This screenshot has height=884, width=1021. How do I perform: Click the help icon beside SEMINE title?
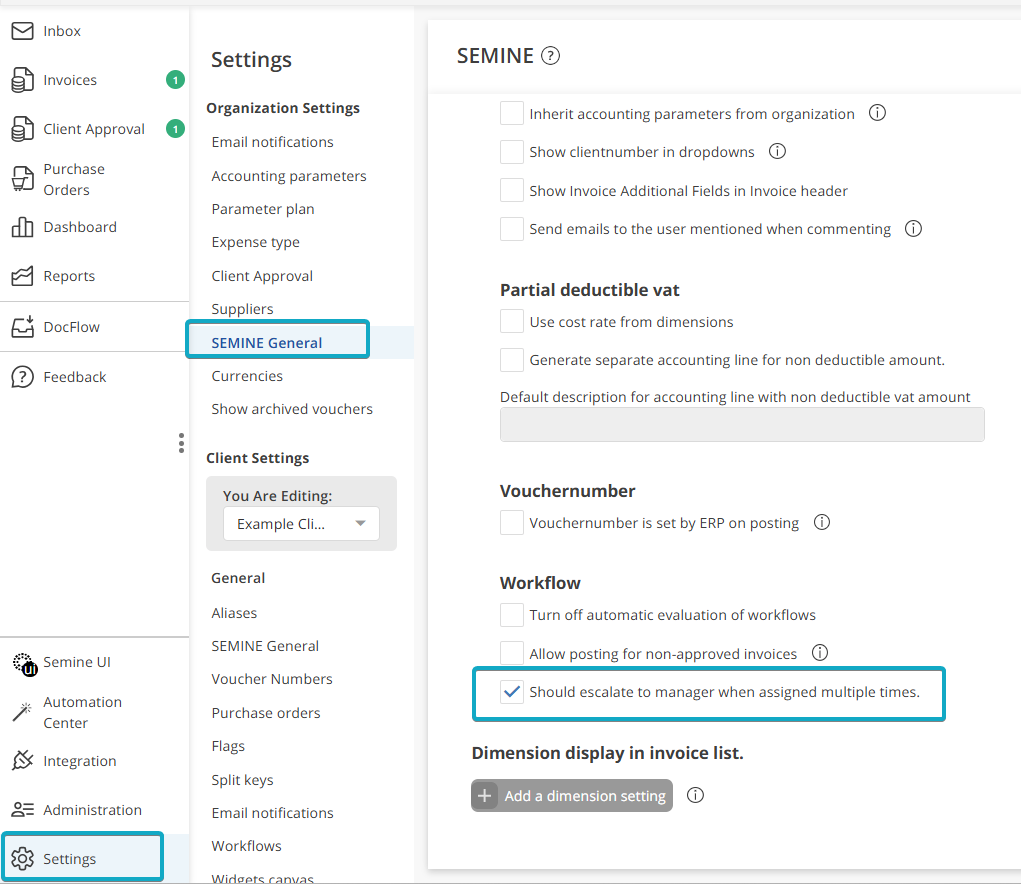coord(550,56)
